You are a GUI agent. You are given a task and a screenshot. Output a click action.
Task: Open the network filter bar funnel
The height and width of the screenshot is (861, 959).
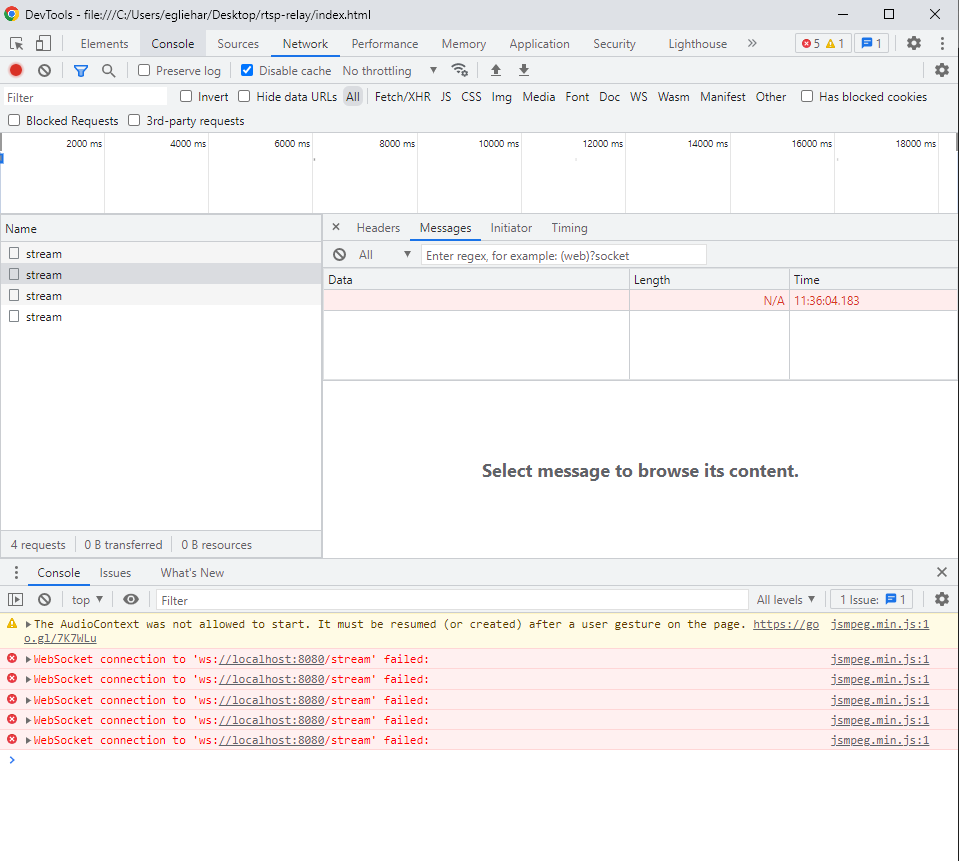80,70
